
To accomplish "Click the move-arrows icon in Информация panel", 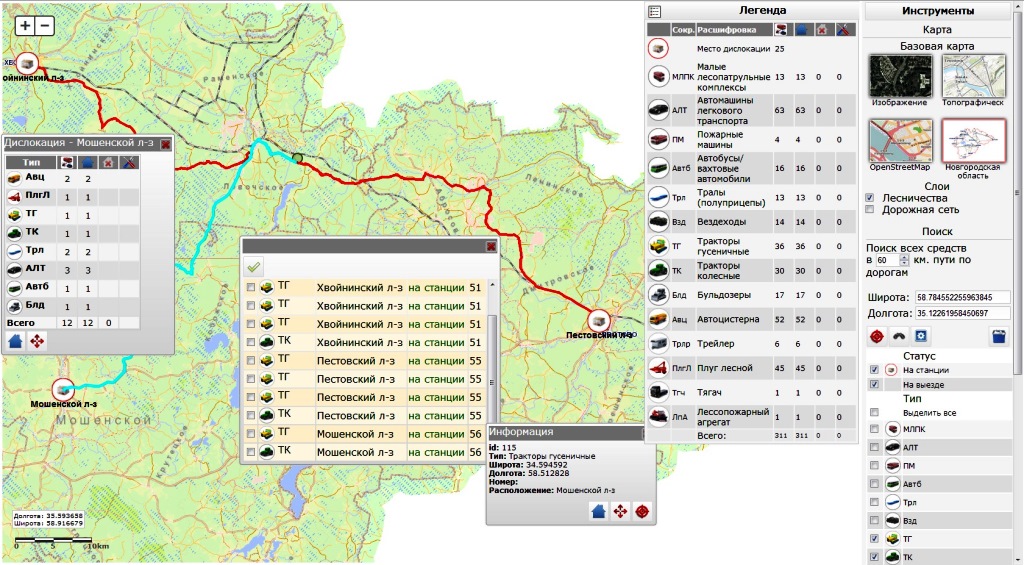I will (x=620, y=511).
